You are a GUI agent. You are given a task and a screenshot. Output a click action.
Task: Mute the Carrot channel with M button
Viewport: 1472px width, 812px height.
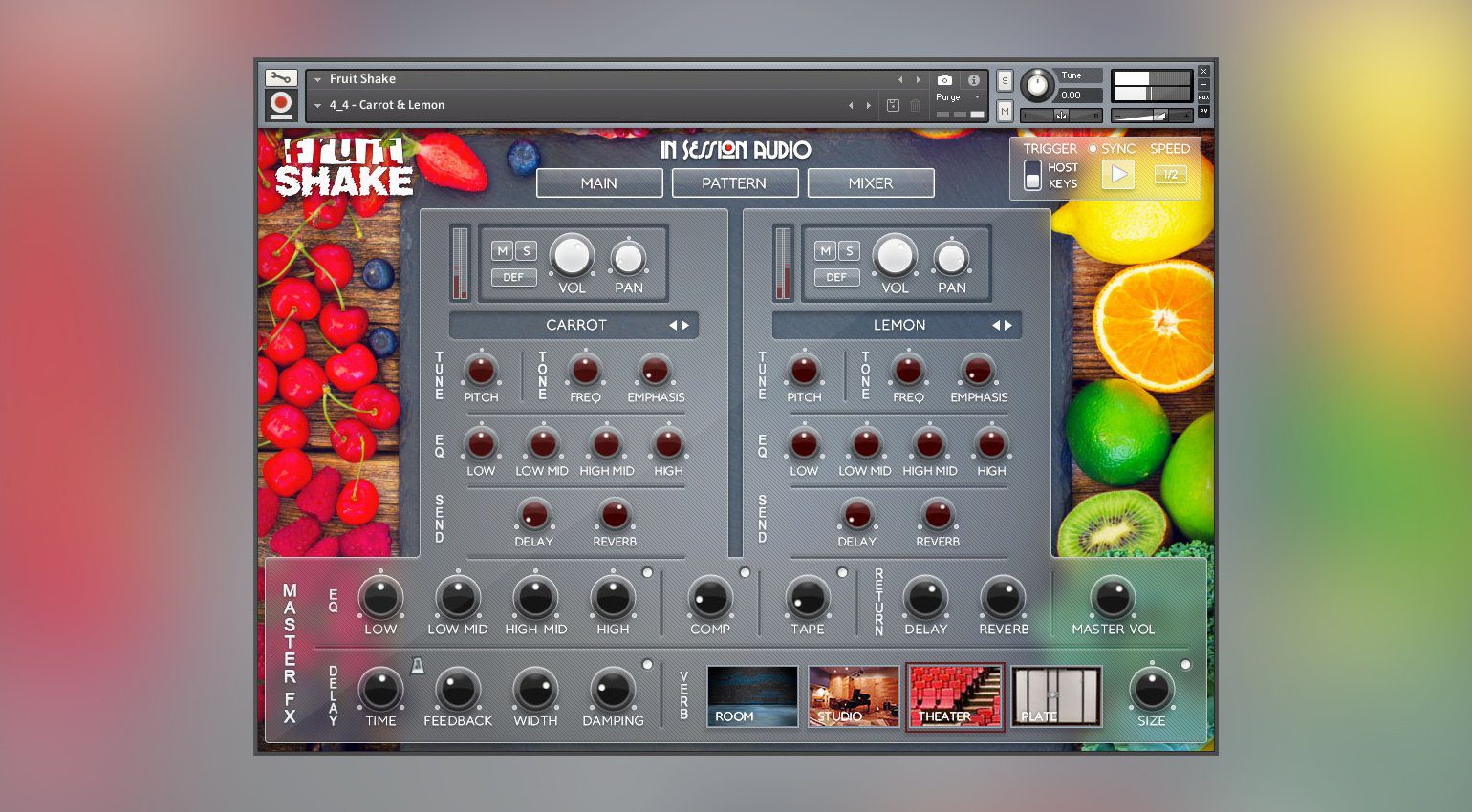coord(502,251)
